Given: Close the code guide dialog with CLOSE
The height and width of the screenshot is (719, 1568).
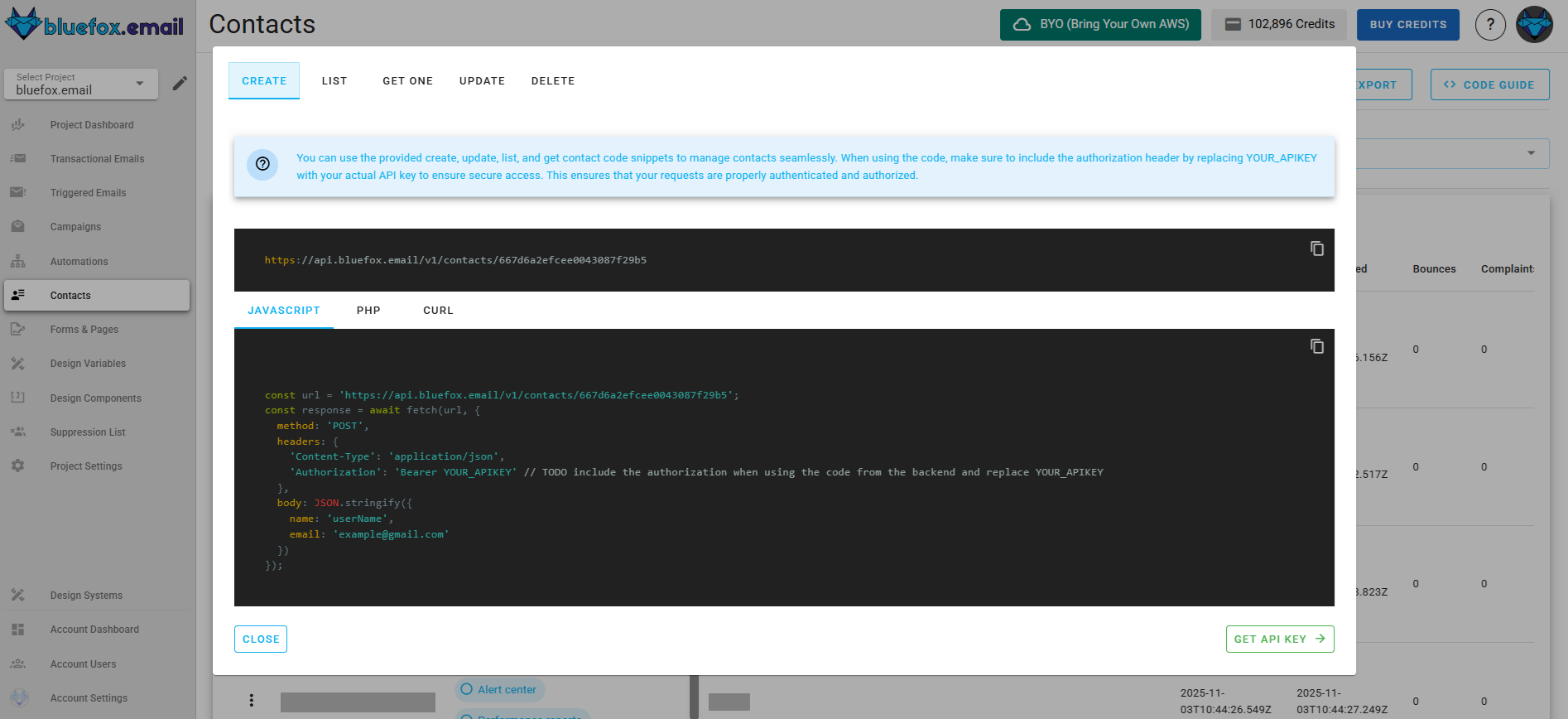Looking at the screenshot, I should click(261, 639).
